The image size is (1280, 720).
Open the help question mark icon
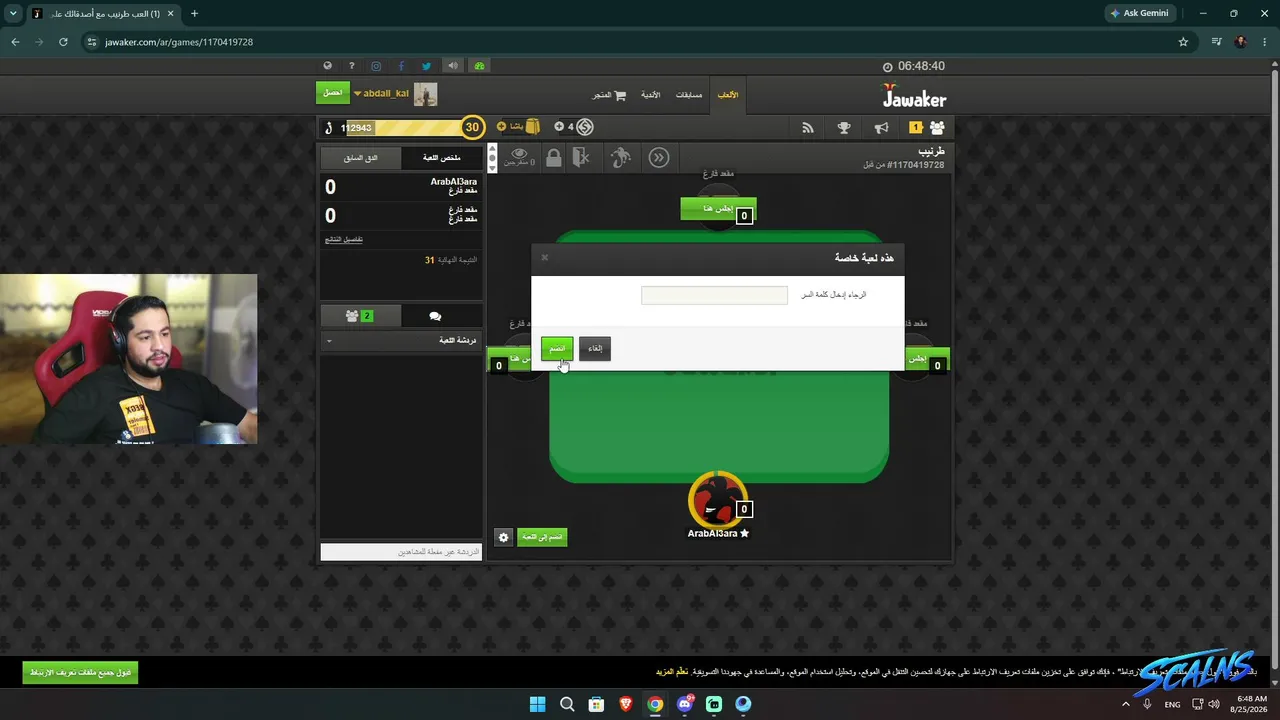click(351, 66)
